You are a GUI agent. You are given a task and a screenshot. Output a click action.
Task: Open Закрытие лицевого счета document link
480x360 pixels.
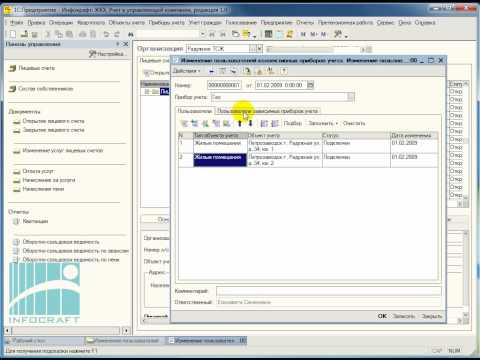point(53,130)
